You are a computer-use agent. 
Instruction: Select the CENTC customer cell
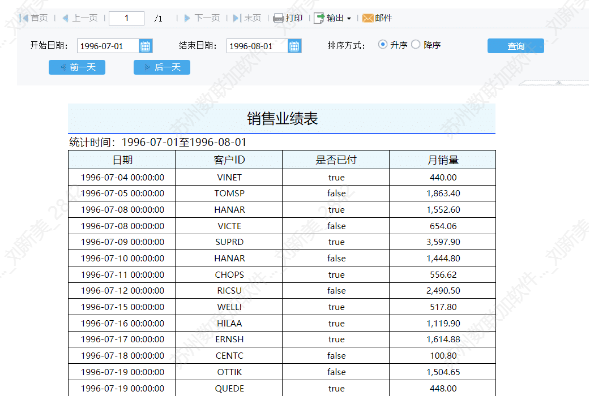[229, 355]
